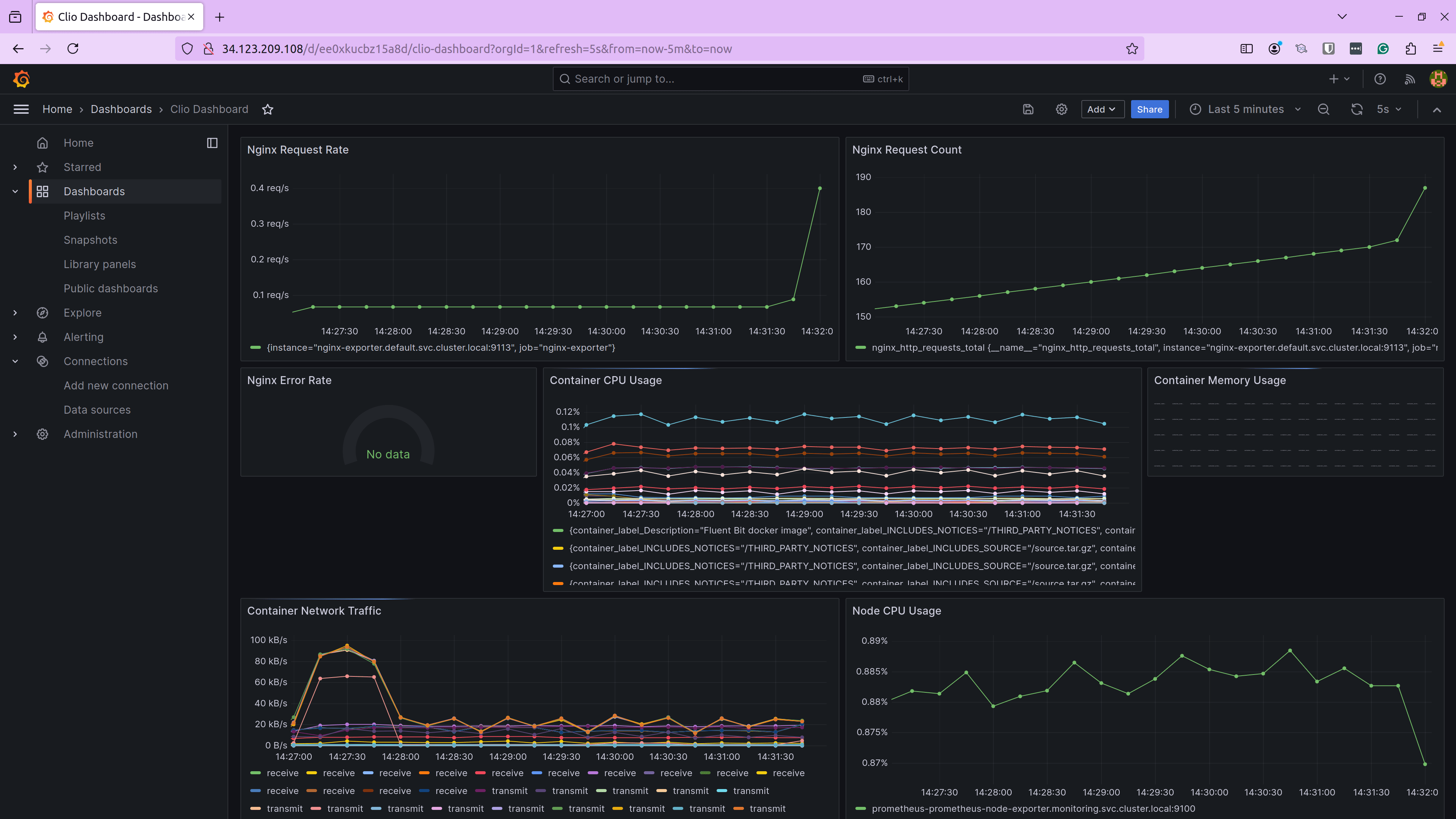This screenshot has width=1456, height=819.
Task: Collapse the Dashboards section
Action: 15,191
